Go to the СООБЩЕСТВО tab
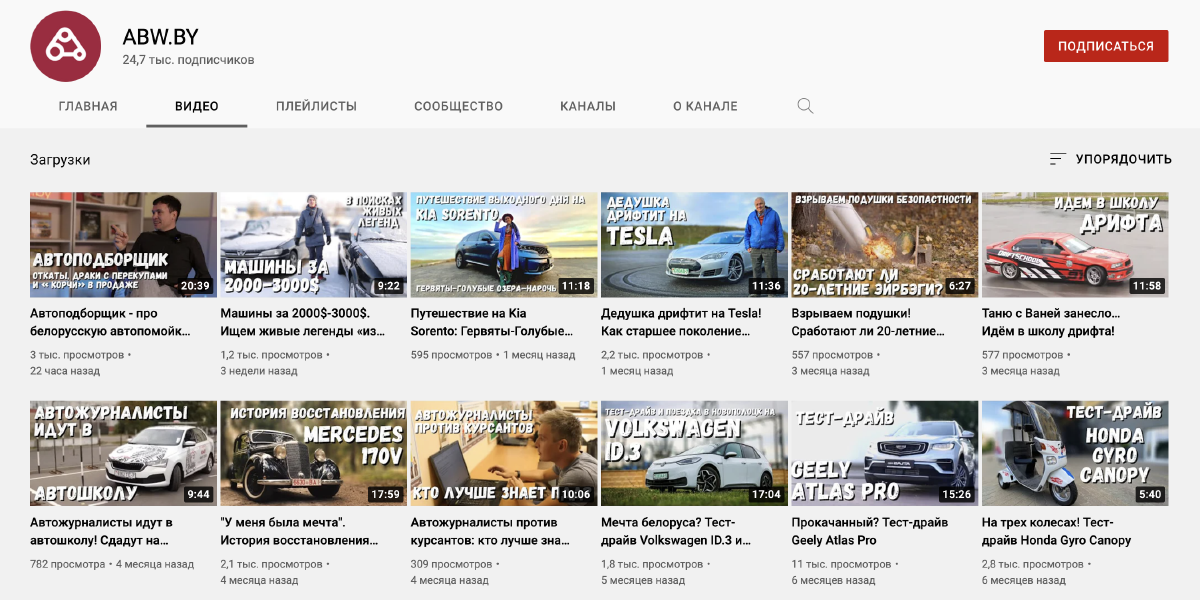The height and width of the screenshot is (600, 1200). [x=458, y=106]
